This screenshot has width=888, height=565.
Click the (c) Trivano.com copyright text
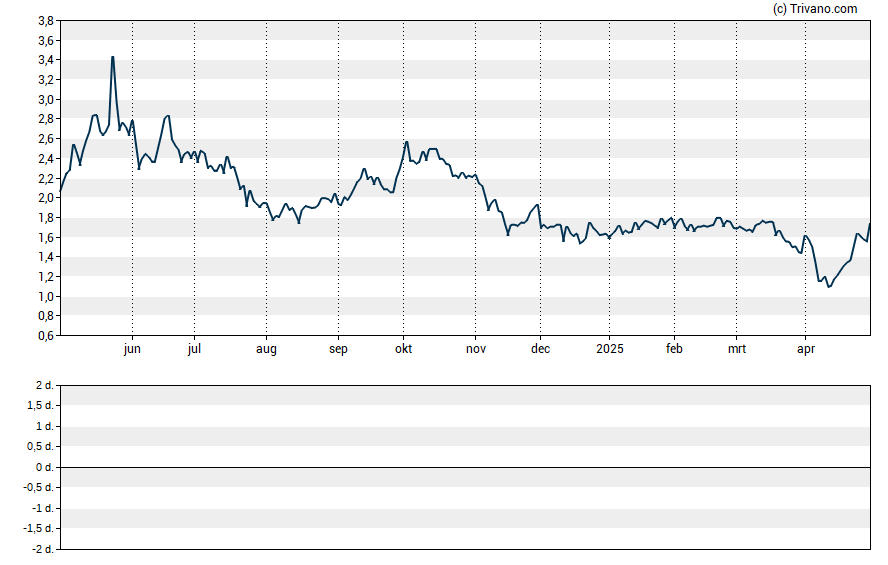point(815,8)
